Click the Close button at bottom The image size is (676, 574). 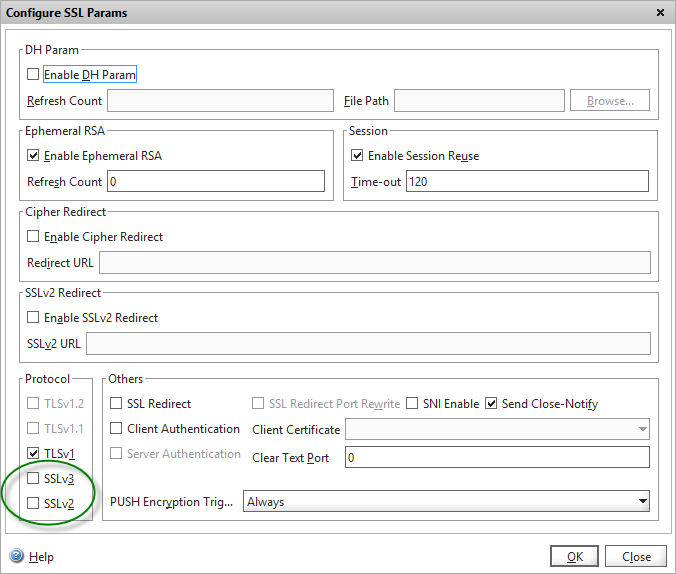tap(636, 557)
